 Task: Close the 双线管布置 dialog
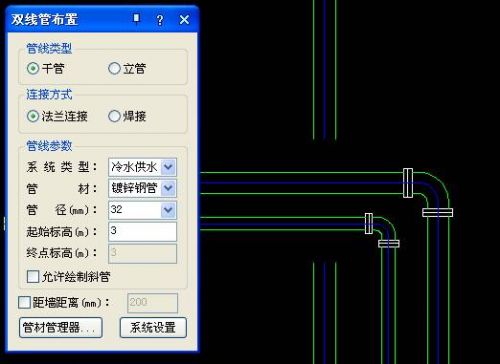(184, 20)
